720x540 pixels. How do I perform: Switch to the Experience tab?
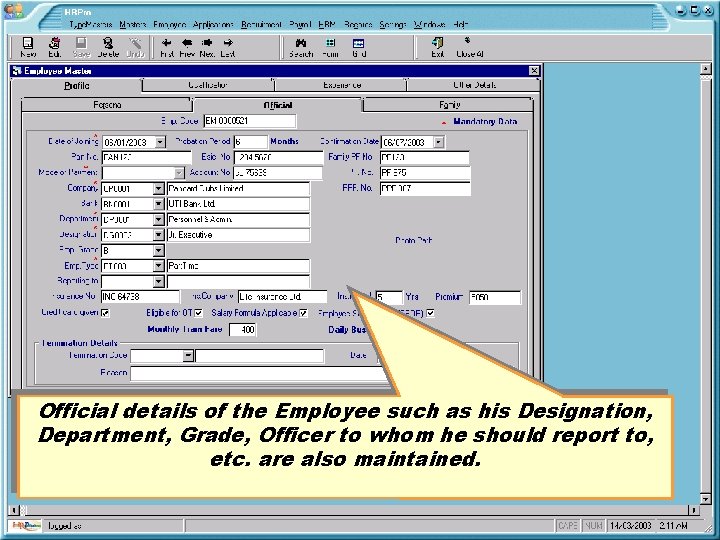click(x=341, y=85)
